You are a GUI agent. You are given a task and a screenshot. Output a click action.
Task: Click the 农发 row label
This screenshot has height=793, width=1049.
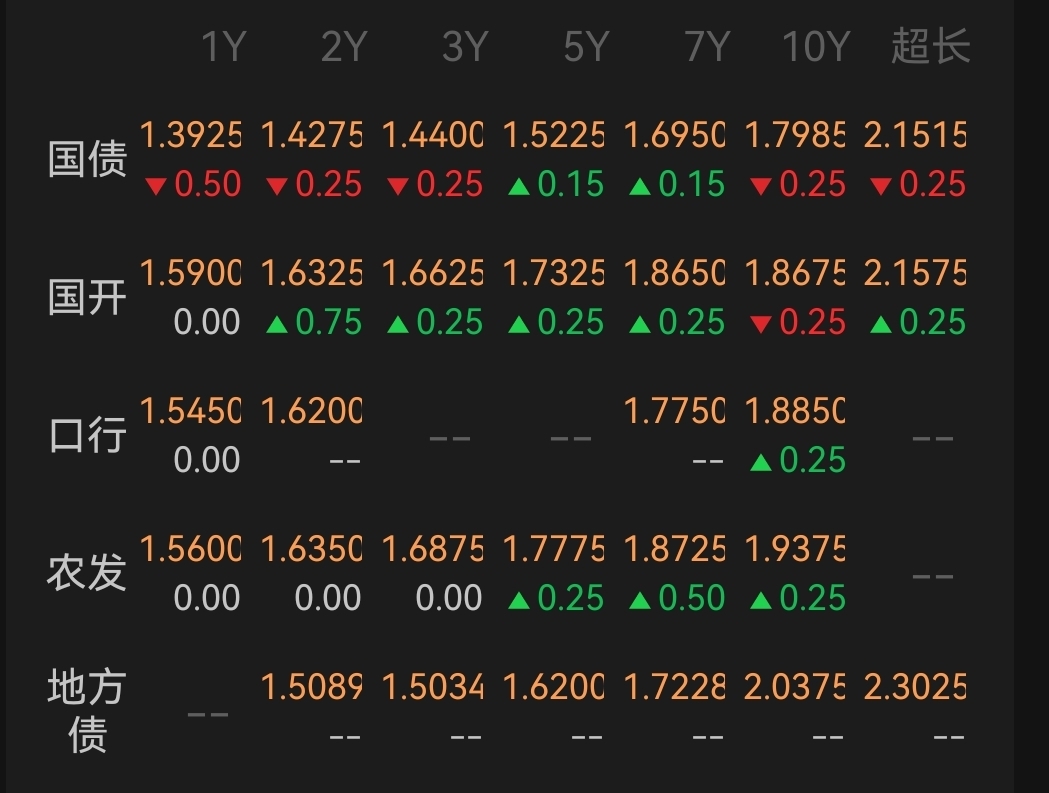click(x=88, y=573)
